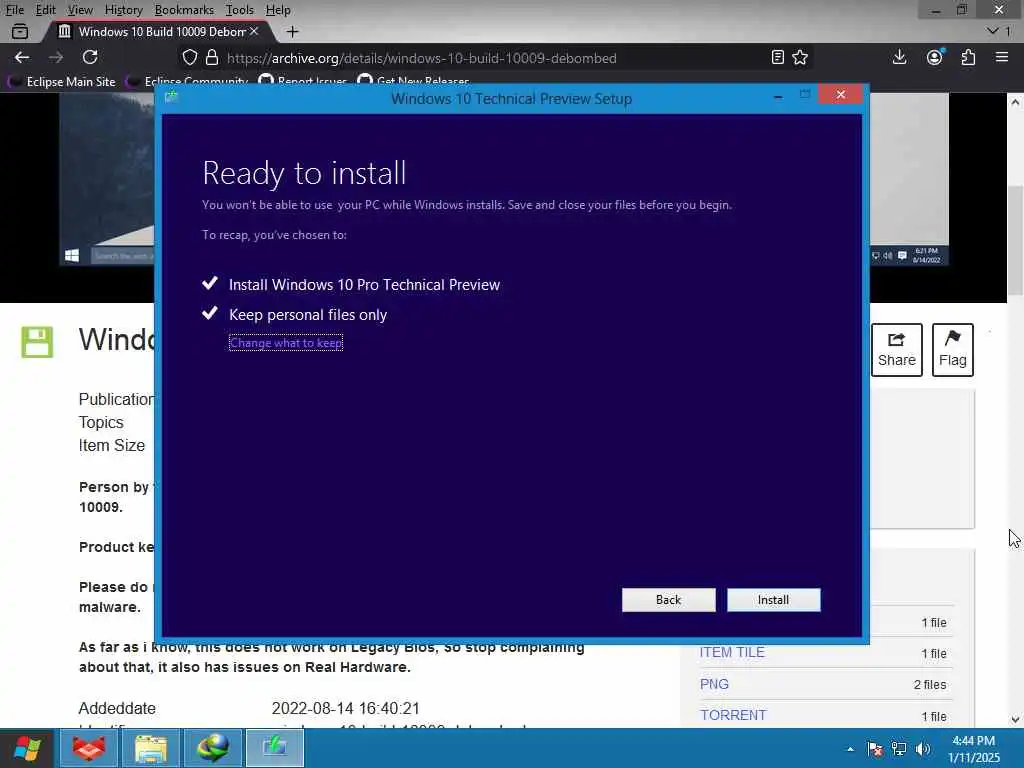
Task: Click the software floppy disk item icon
Action: pyautogui.click(x=37, y=342)
